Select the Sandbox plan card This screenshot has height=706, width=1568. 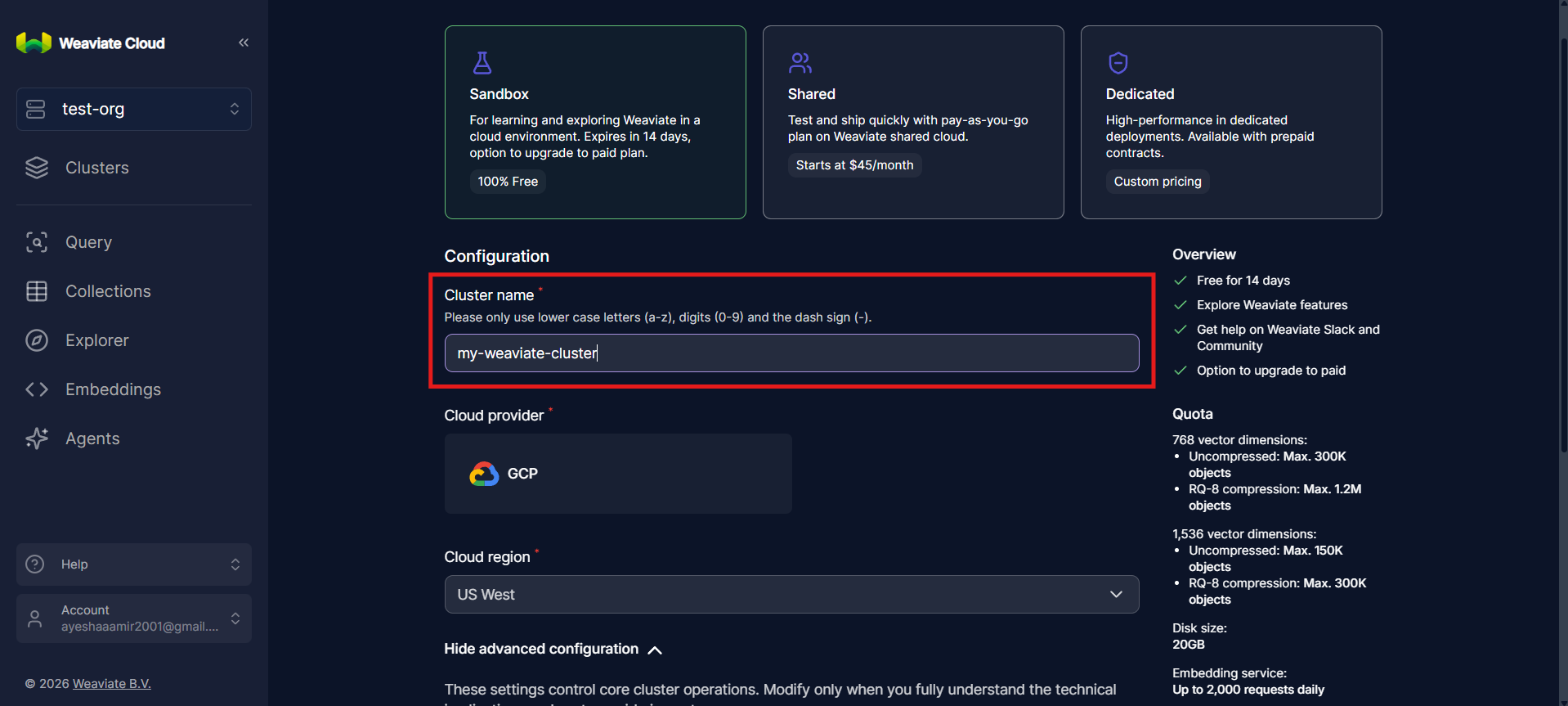594,122
